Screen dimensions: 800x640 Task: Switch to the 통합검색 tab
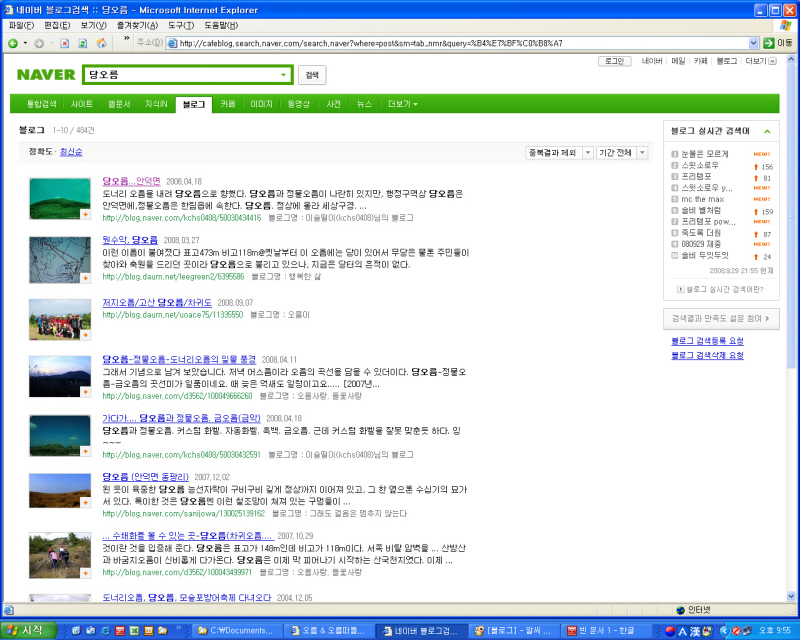coord(41,104)
